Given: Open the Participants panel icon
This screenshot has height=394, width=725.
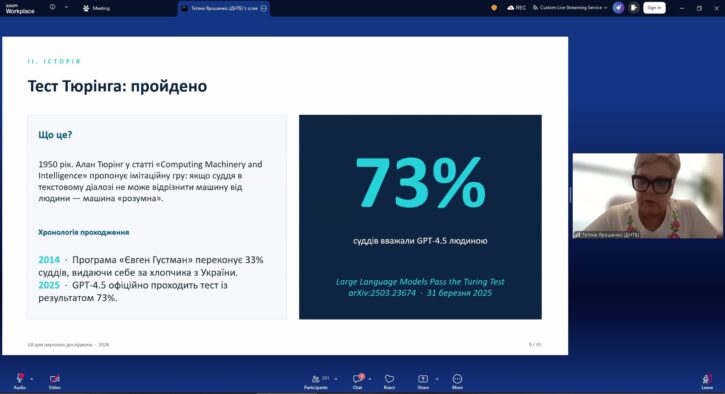Looking at the screenshot, I should pos(316,379).
